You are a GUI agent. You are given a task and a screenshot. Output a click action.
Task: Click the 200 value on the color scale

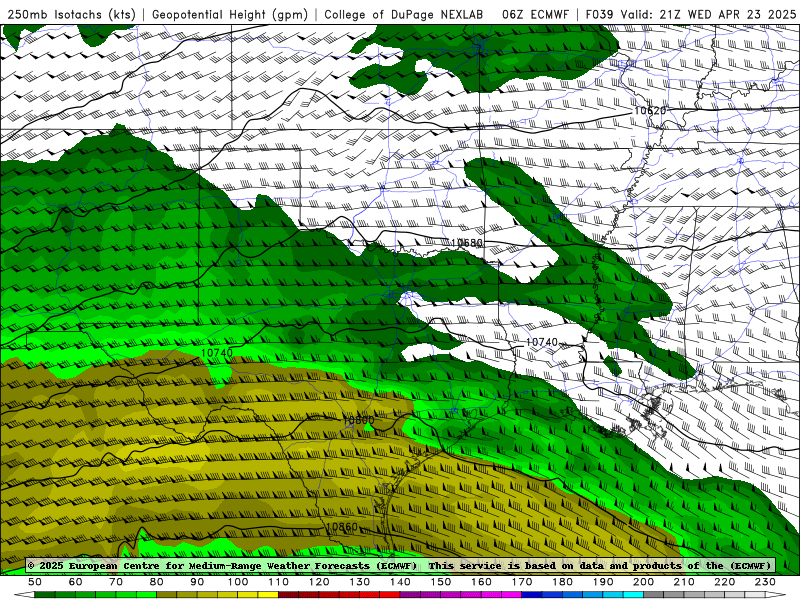[643, 582]
